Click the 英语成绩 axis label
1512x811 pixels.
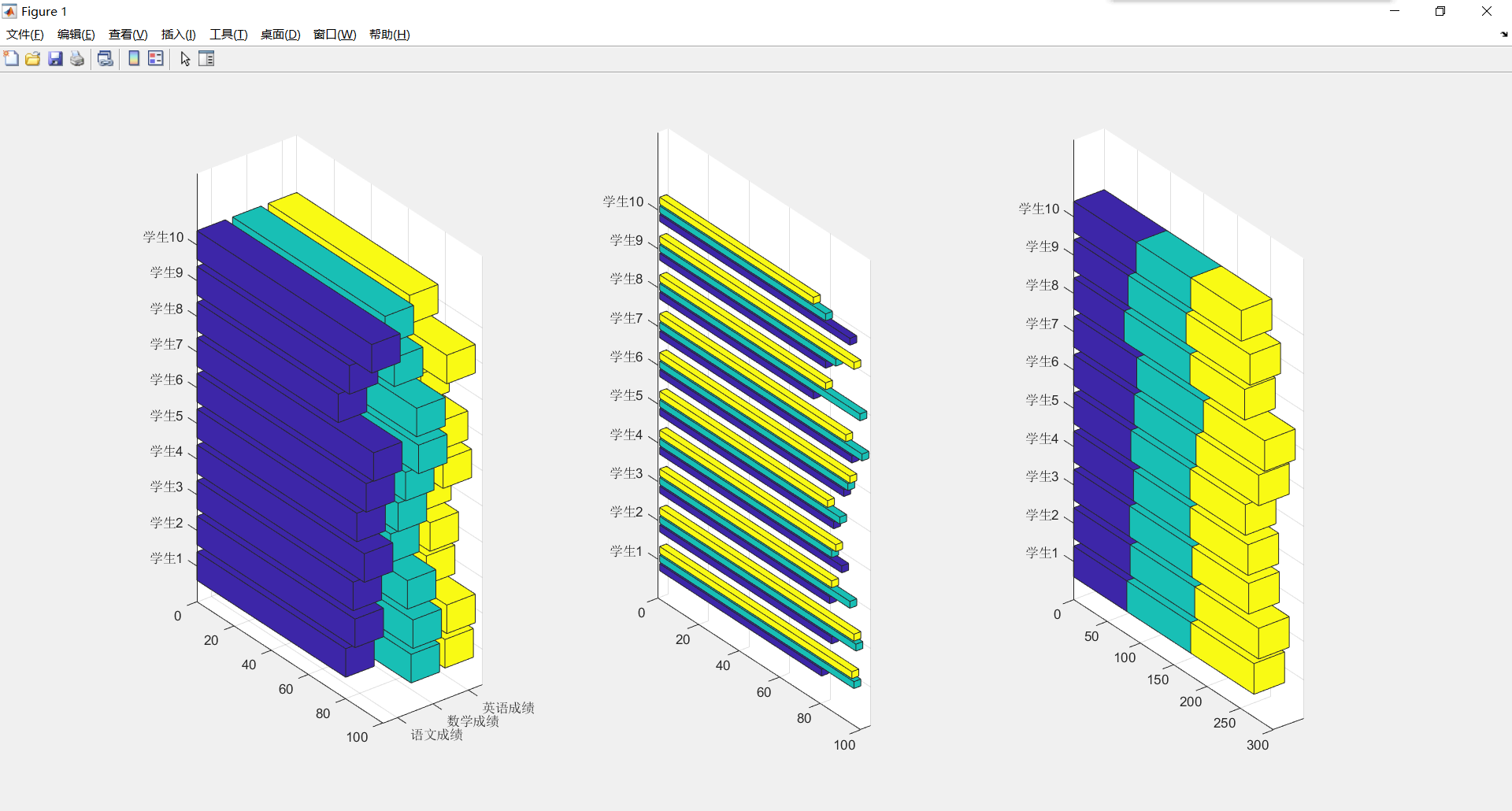pyautogui.click(x=509, y=708)
